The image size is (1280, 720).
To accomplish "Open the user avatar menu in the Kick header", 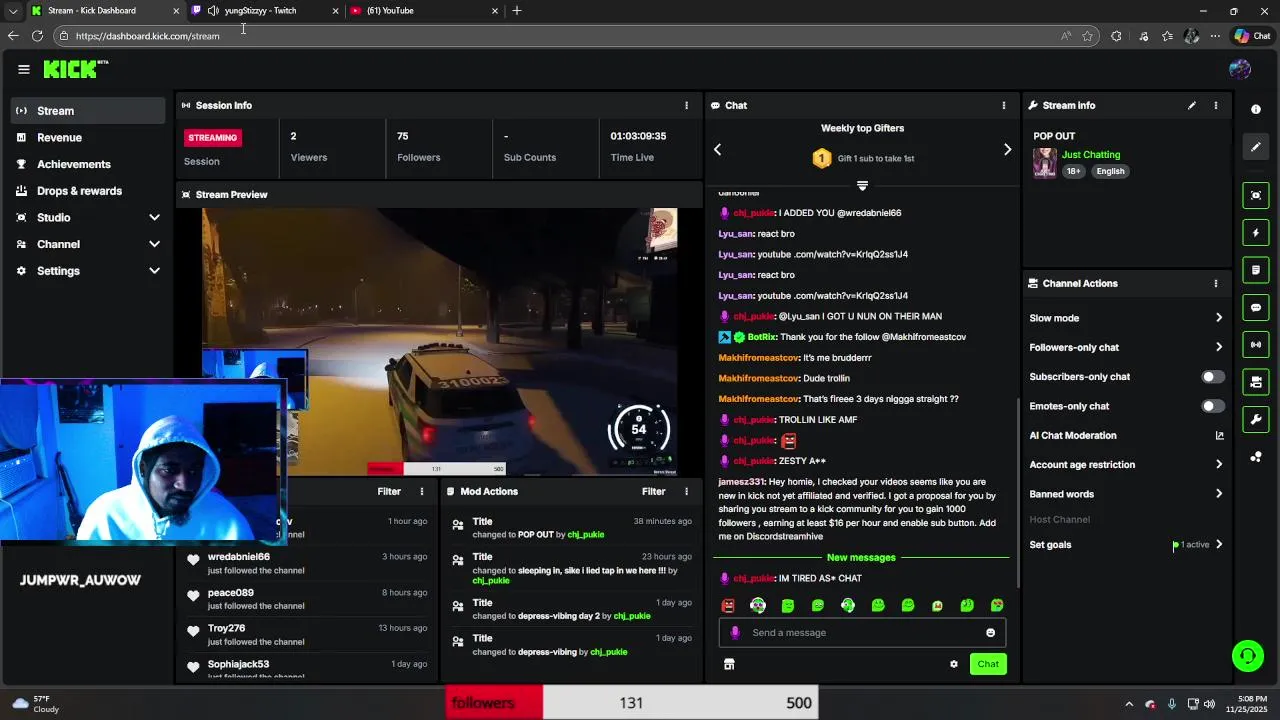I will tap(1240, 69).
